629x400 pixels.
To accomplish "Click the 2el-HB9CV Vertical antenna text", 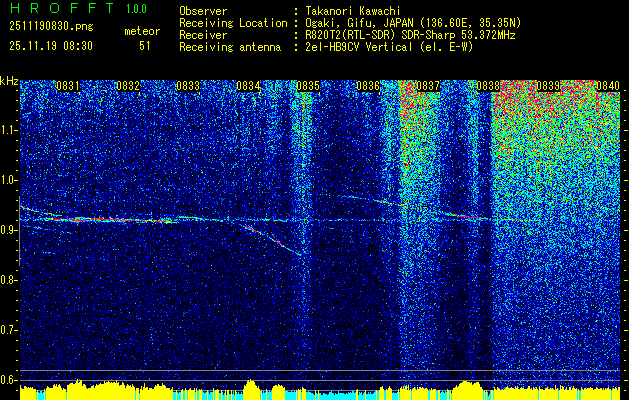I will [x=389, y=47].
